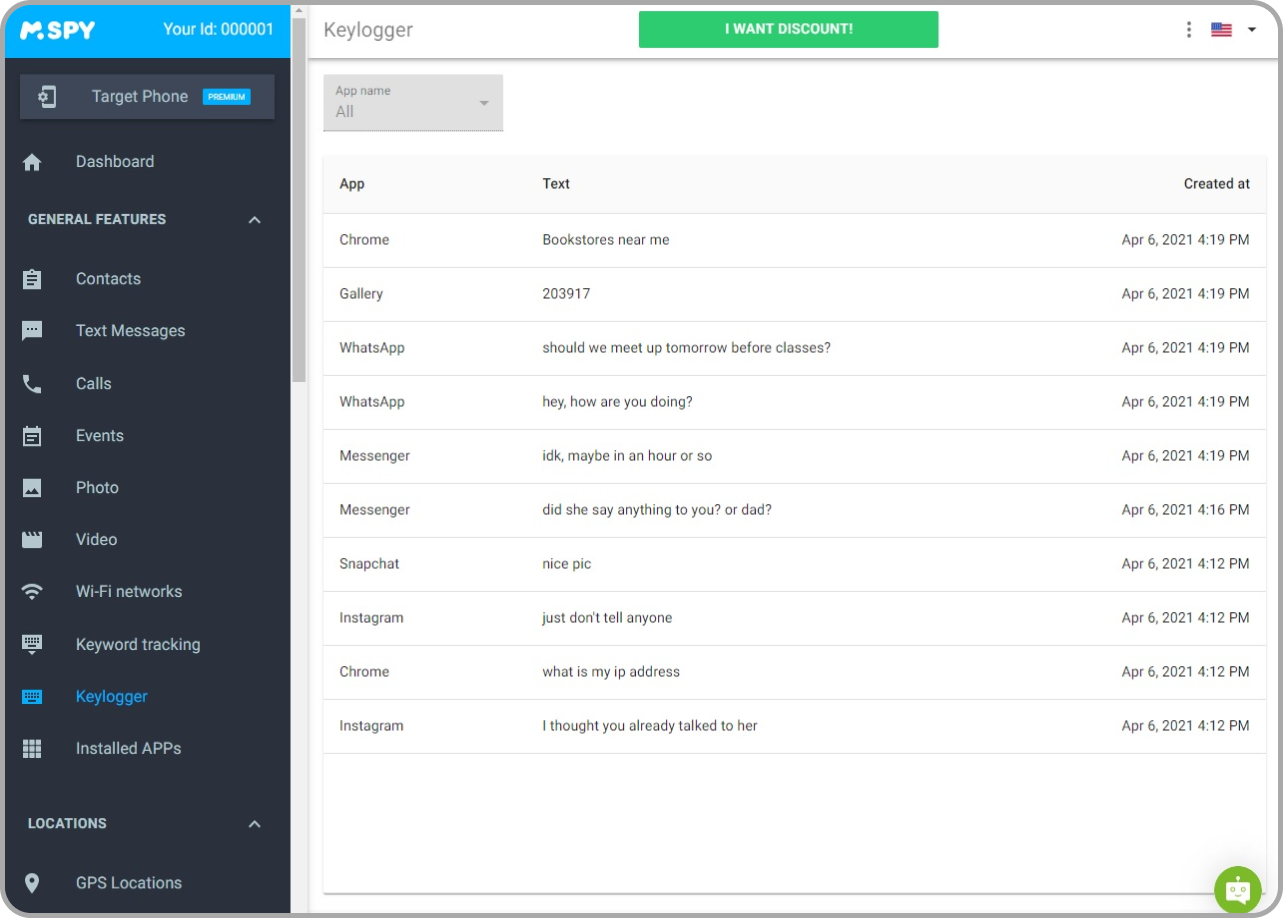Click the Dashboard home icon
Viewport: 1283px width, 918px height.
click(x=32, y=162)
